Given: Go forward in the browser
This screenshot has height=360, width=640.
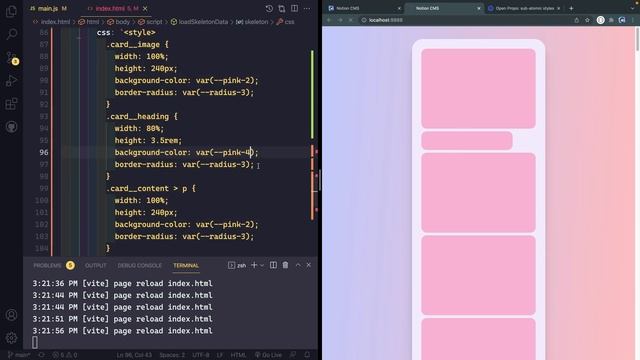Looking at the screenshot, I should (x=340, y=20).
